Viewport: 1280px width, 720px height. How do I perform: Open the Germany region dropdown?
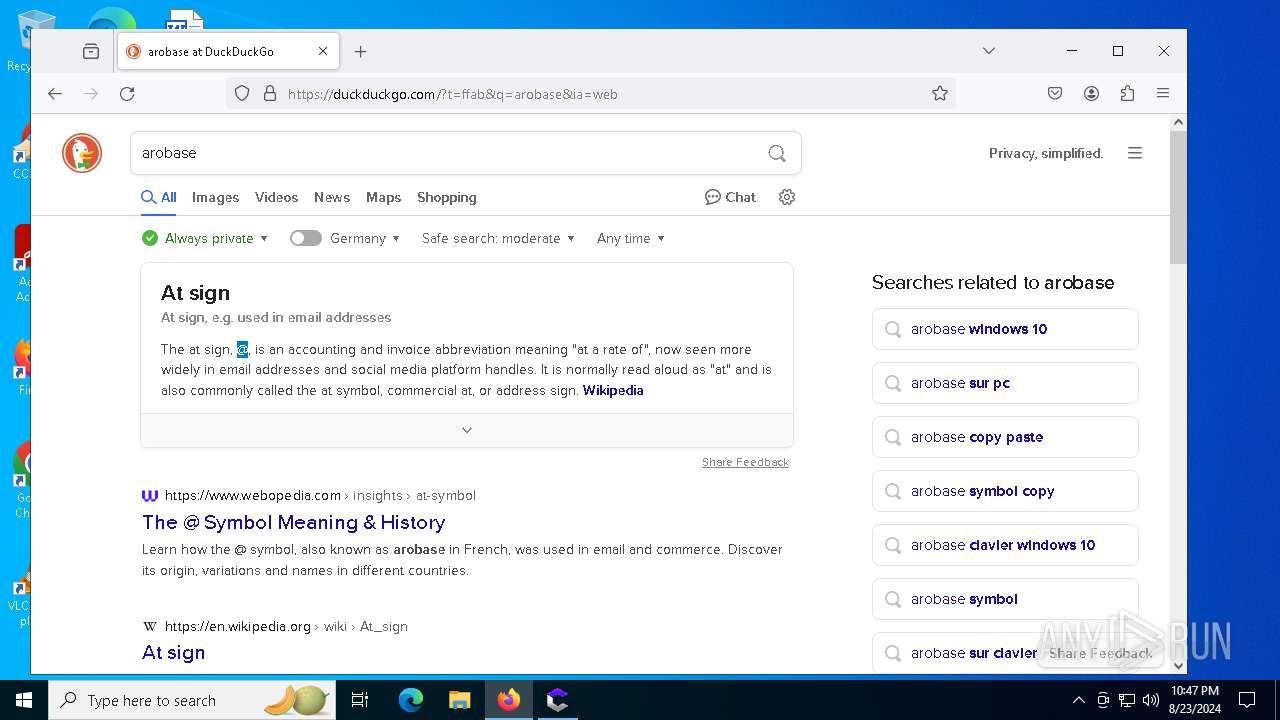point(365,238)
